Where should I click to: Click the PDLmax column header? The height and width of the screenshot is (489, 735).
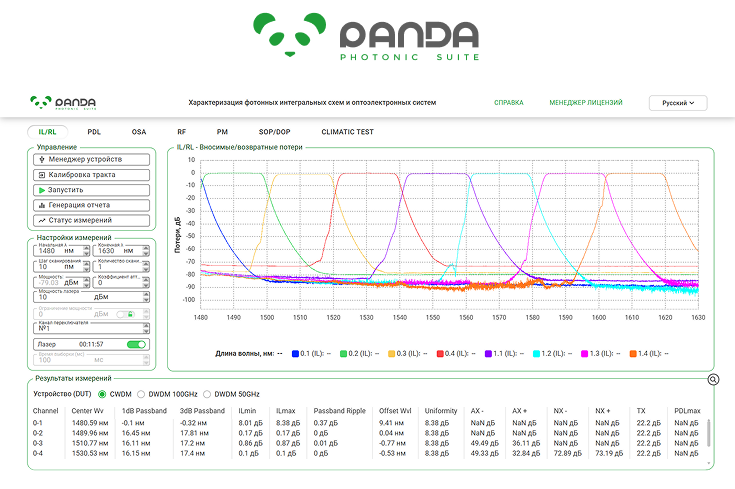click(687, 411)
